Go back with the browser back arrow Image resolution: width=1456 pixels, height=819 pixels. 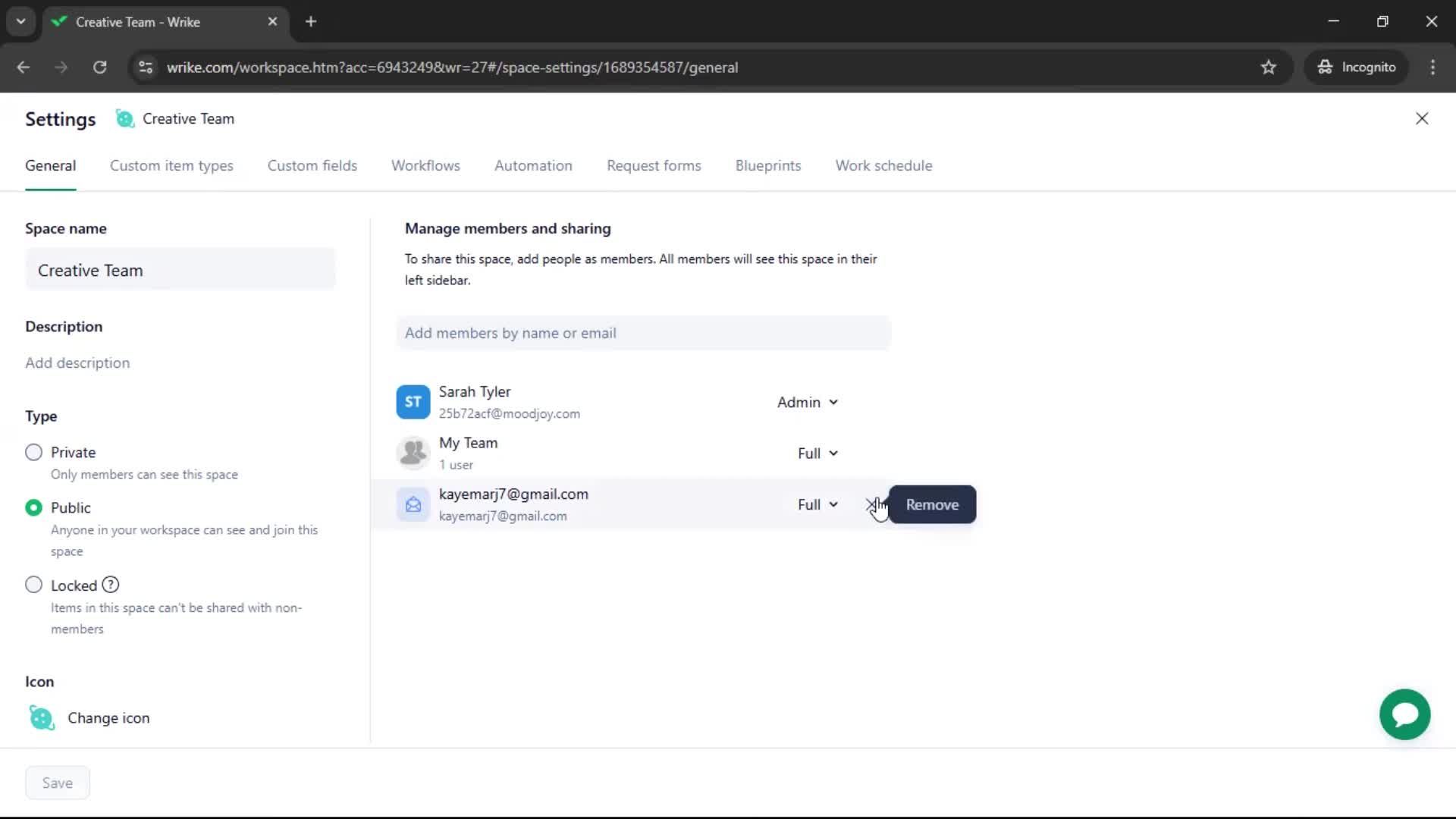[x=23, y=67]
